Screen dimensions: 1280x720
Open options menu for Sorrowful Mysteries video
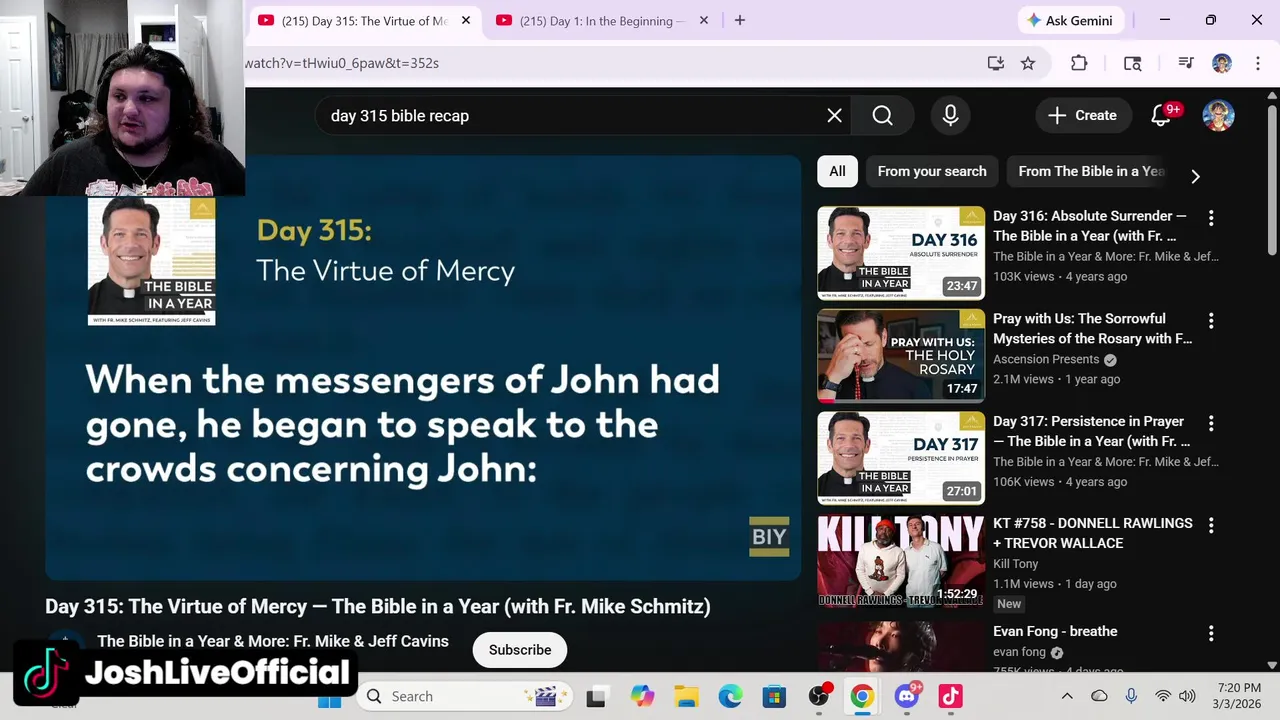click(1211, 321)
